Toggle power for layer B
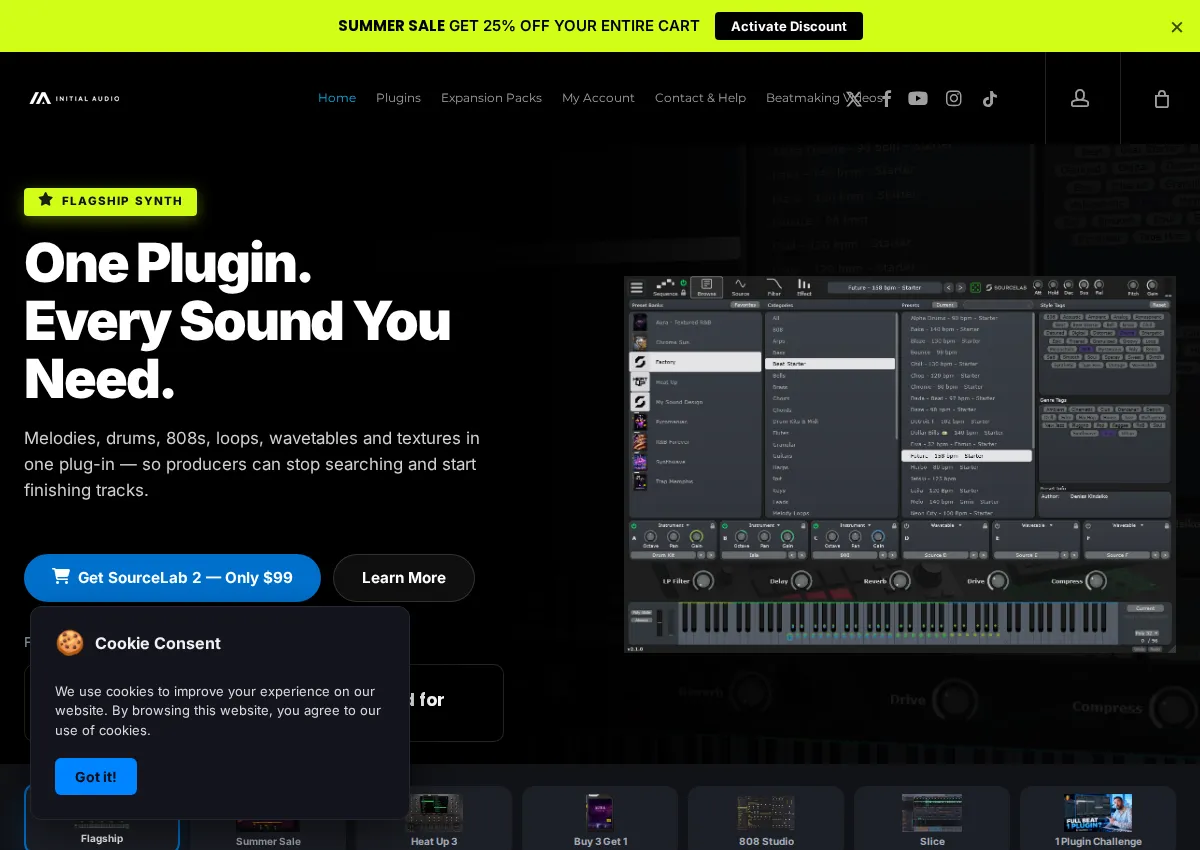Viewport: 1200px width, 850px height. [725, 526]
